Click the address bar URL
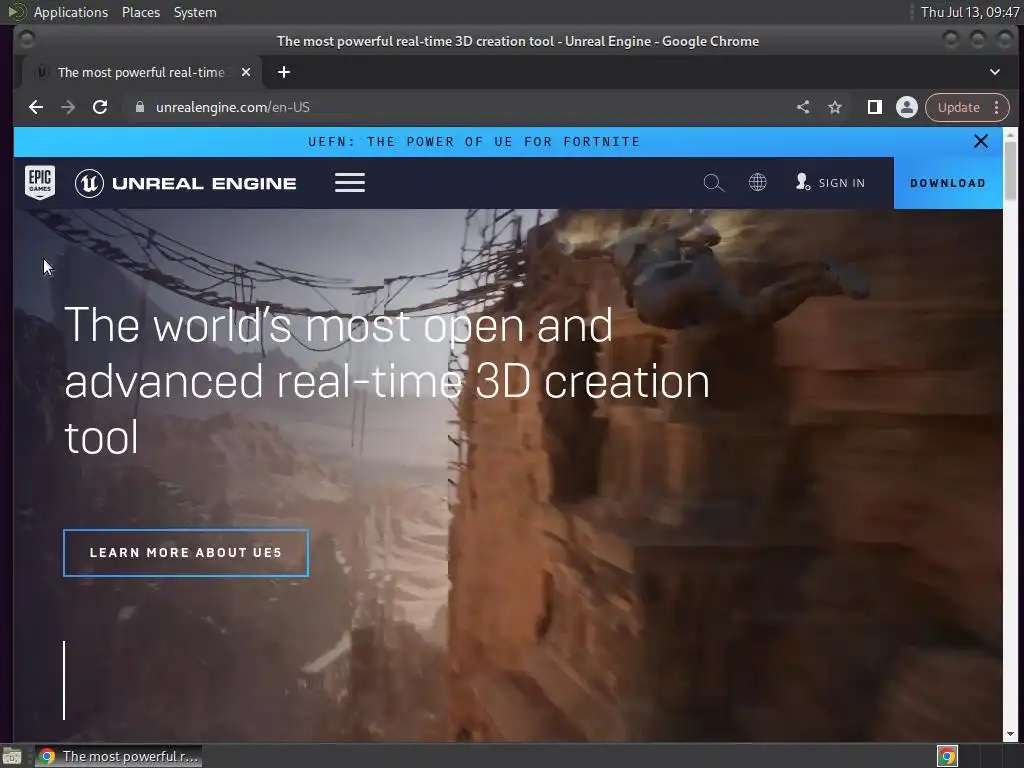This screenshot has height=768, width=1024. 232,107
